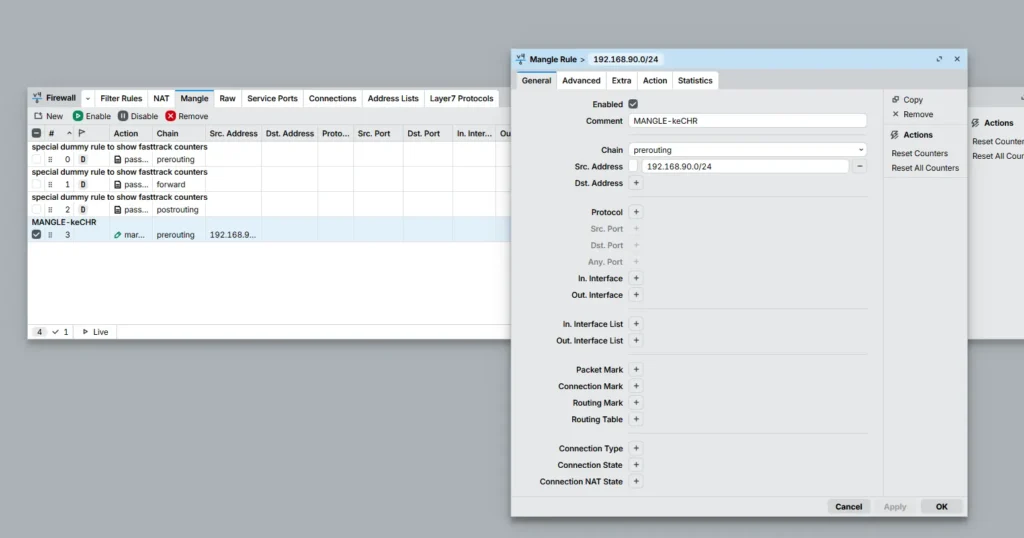Image resolution: width=1024 pixels, height=538 pixels.
Task: Click Reset All Counters in the dialog
Action: point(925,168)
